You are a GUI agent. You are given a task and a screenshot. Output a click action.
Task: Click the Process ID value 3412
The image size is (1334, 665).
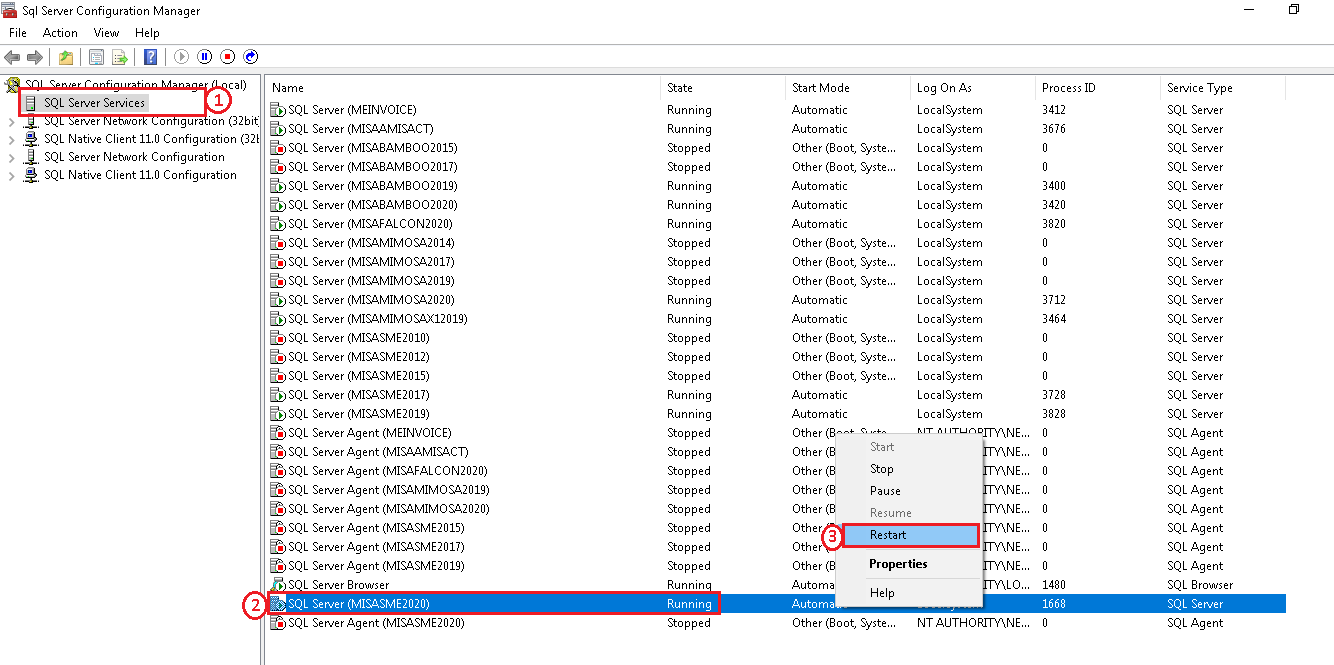[1054, 110]
